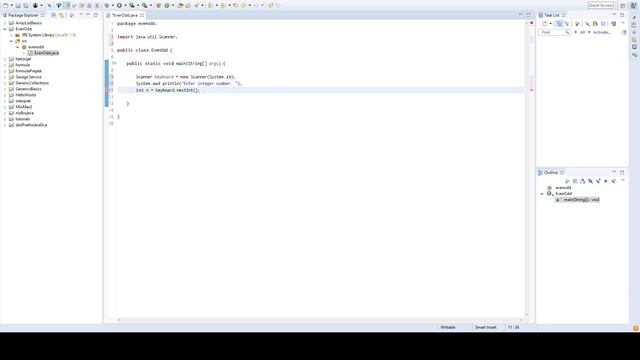The height and width of the screenshot is (360, 640).
Task: Click the Coverage launch toolbar icon
Action: pyautogui.click(x=132, y=5)
